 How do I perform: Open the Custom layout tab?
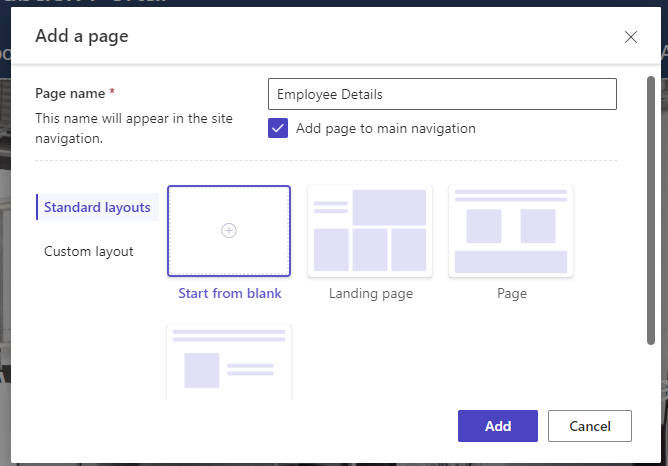[x=89, y=251]
